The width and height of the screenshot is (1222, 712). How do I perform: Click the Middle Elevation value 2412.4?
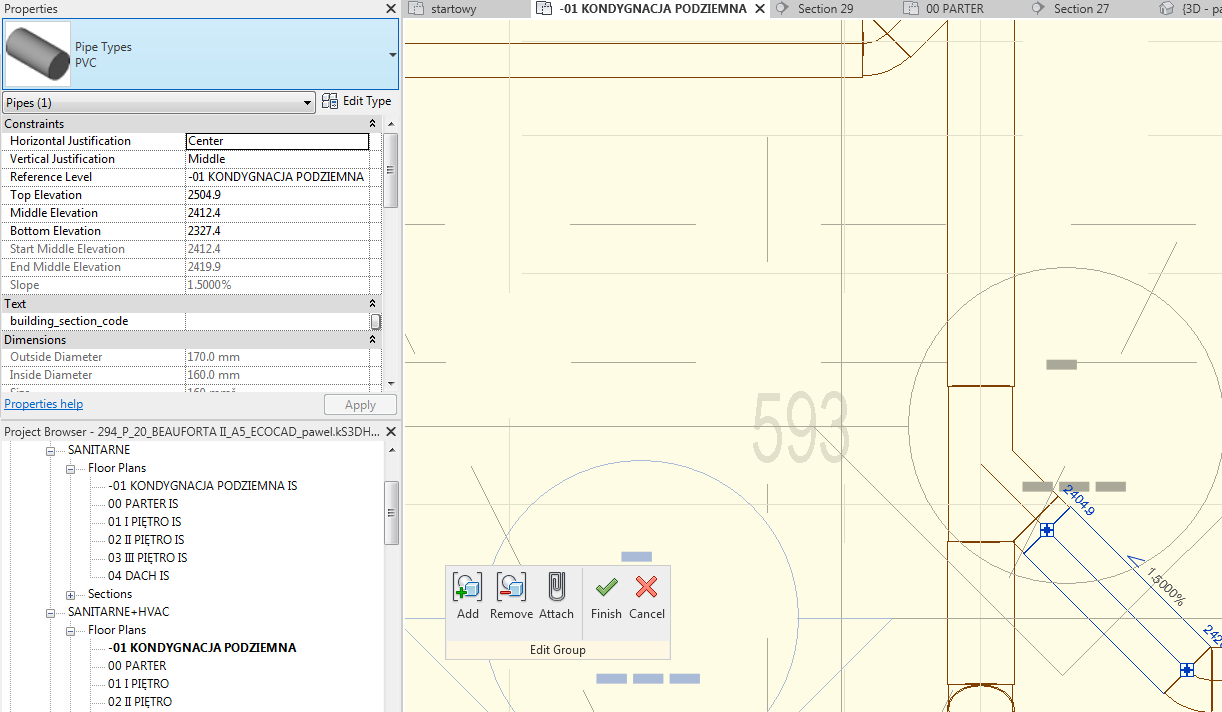[x=277, y=213]
